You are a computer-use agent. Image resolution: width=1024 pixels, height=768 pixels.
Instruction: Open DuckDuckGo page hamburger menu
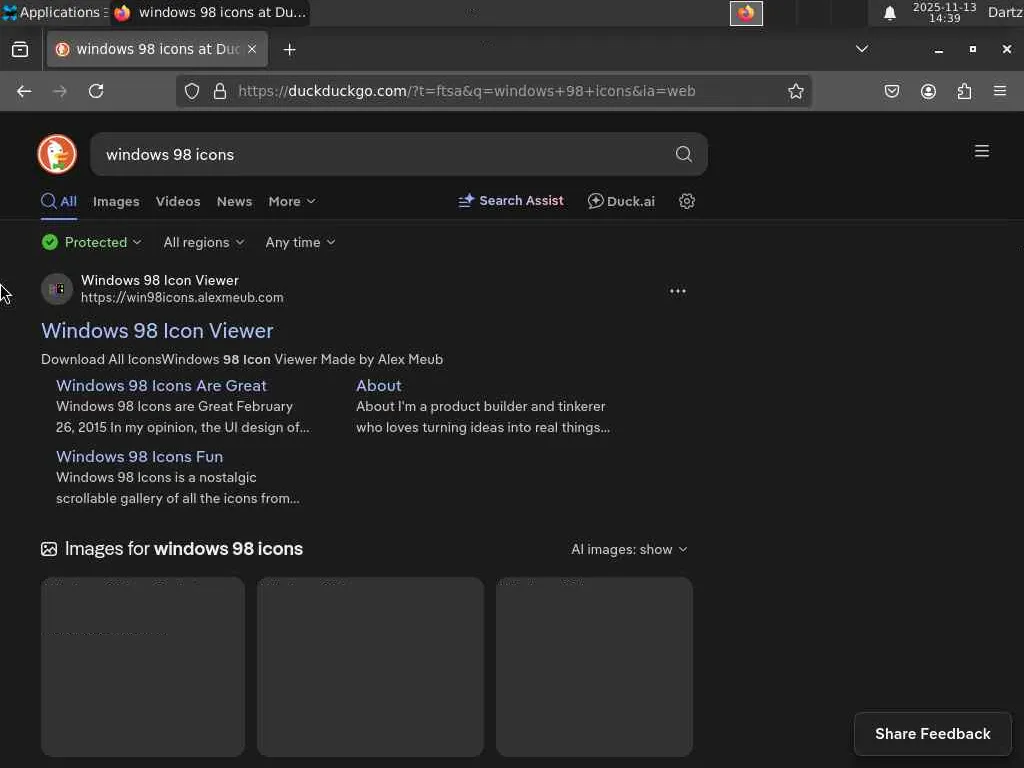click(981, 152)
